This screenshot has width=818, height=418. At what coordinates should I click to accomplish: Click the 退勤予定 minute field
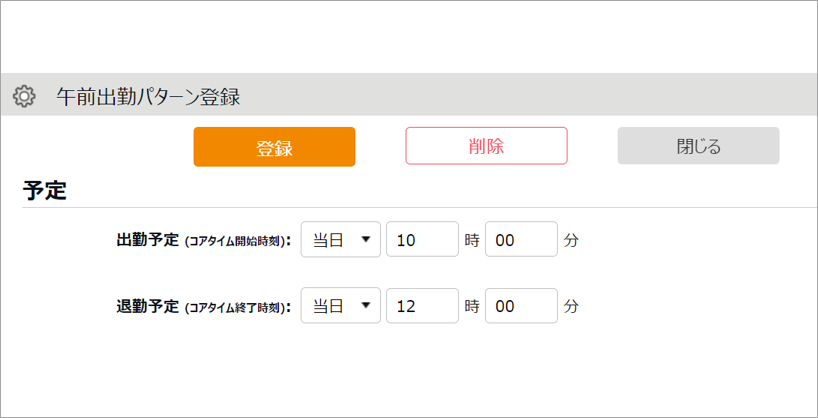pyautogui.click(x=520, y=306)
